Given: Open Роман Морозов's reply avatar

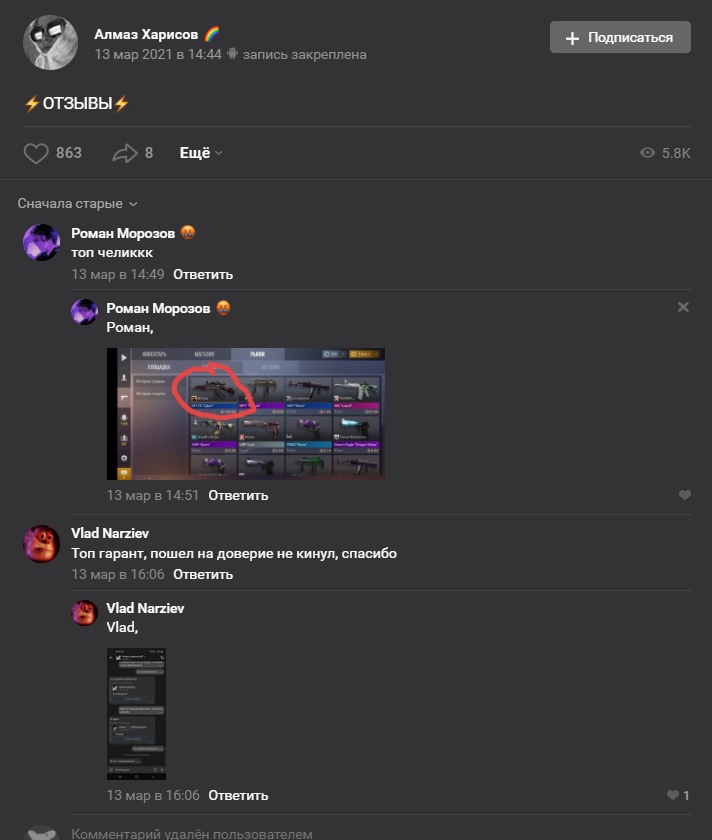Looking at the screenshot, I should coord(85,312).
